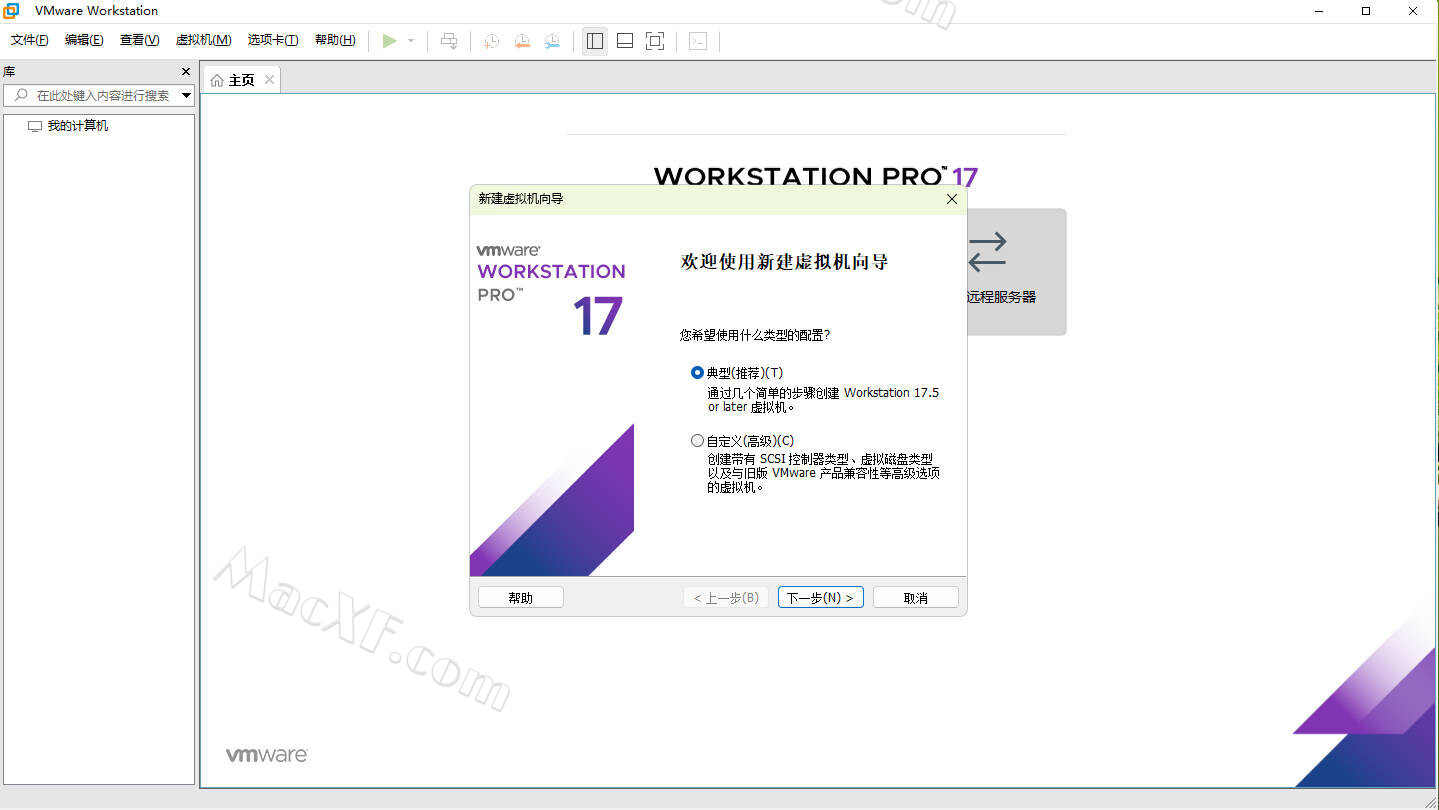
Task: Maximize the VMware Workstation window
Action: pos(1366,11)
